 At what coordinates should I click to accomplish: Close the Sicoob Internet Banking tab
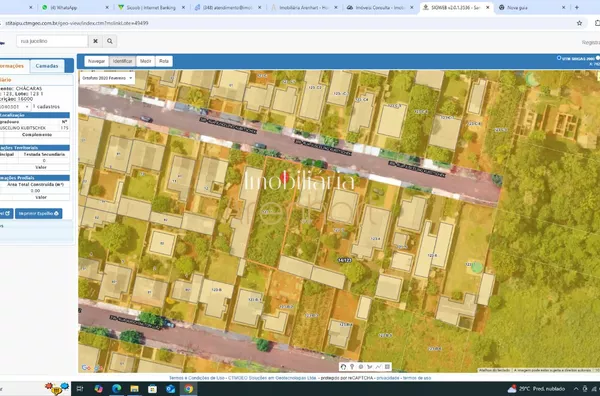[183, 7]
